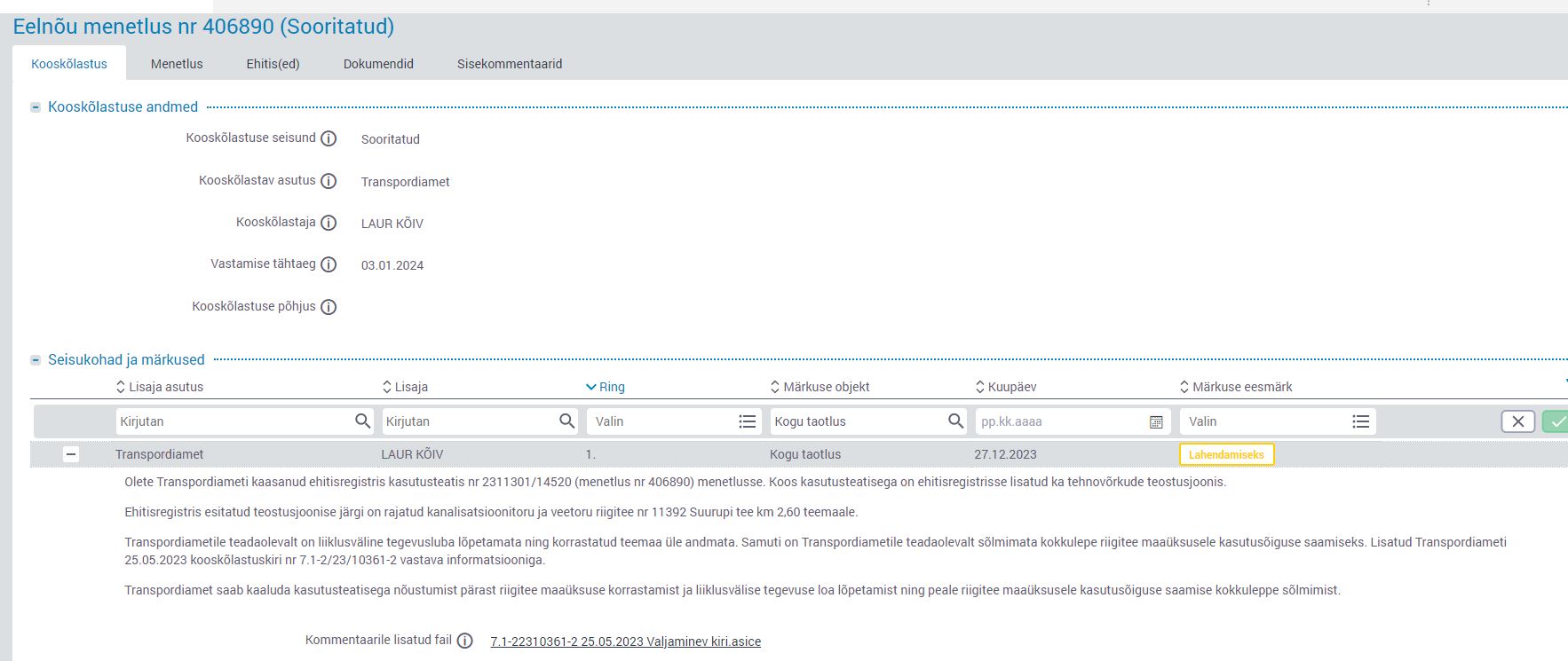Switch to the Menetlus tab
Screen dimensions: 1568x661
[x=177, y=64]
